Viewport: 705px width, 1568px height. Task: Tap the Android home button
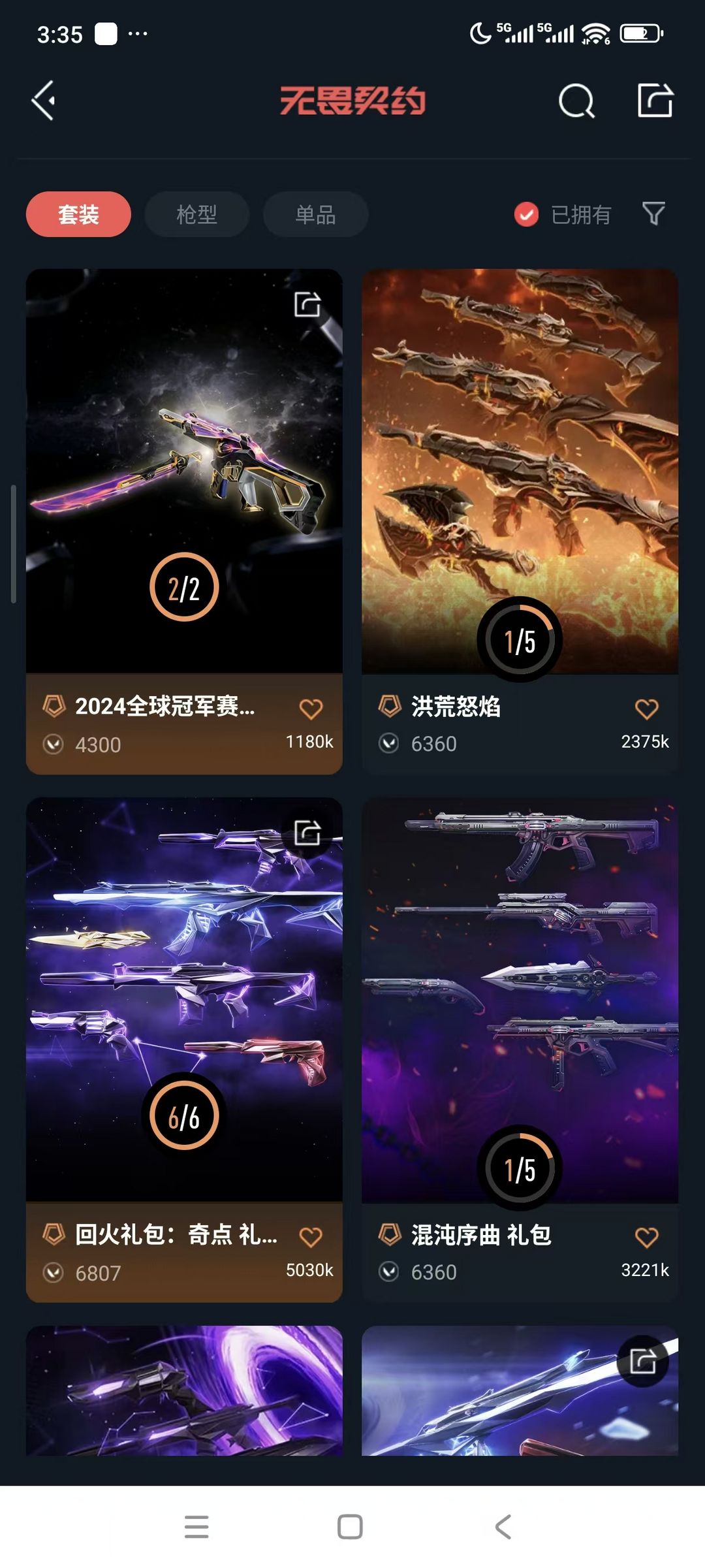(350, 1527)
